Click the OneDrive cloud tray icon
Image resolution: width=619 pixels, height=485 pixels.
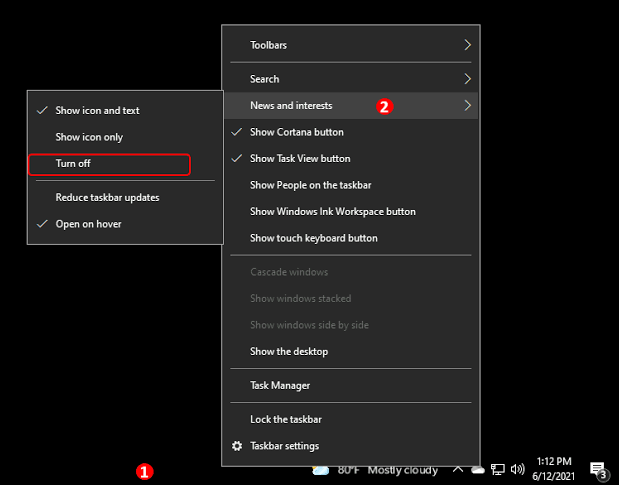pyautogui.click(x=477, y=470)
